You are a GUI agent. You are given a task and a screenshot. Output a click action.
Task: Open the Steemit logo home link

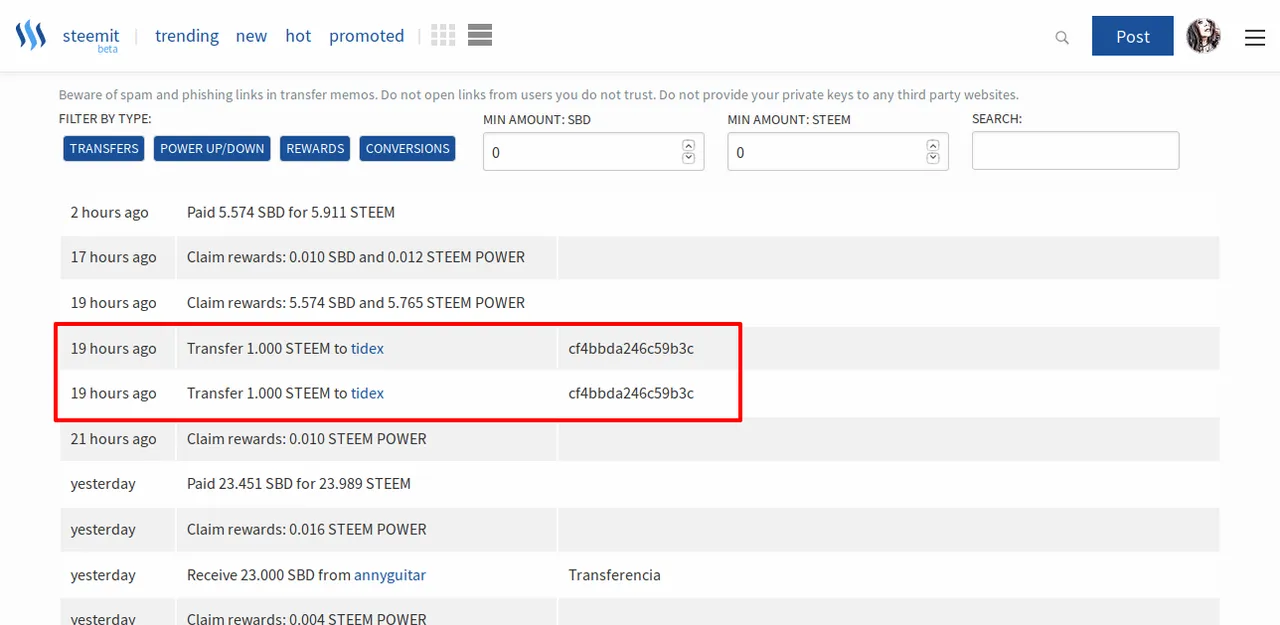click(x=31, y=37)
